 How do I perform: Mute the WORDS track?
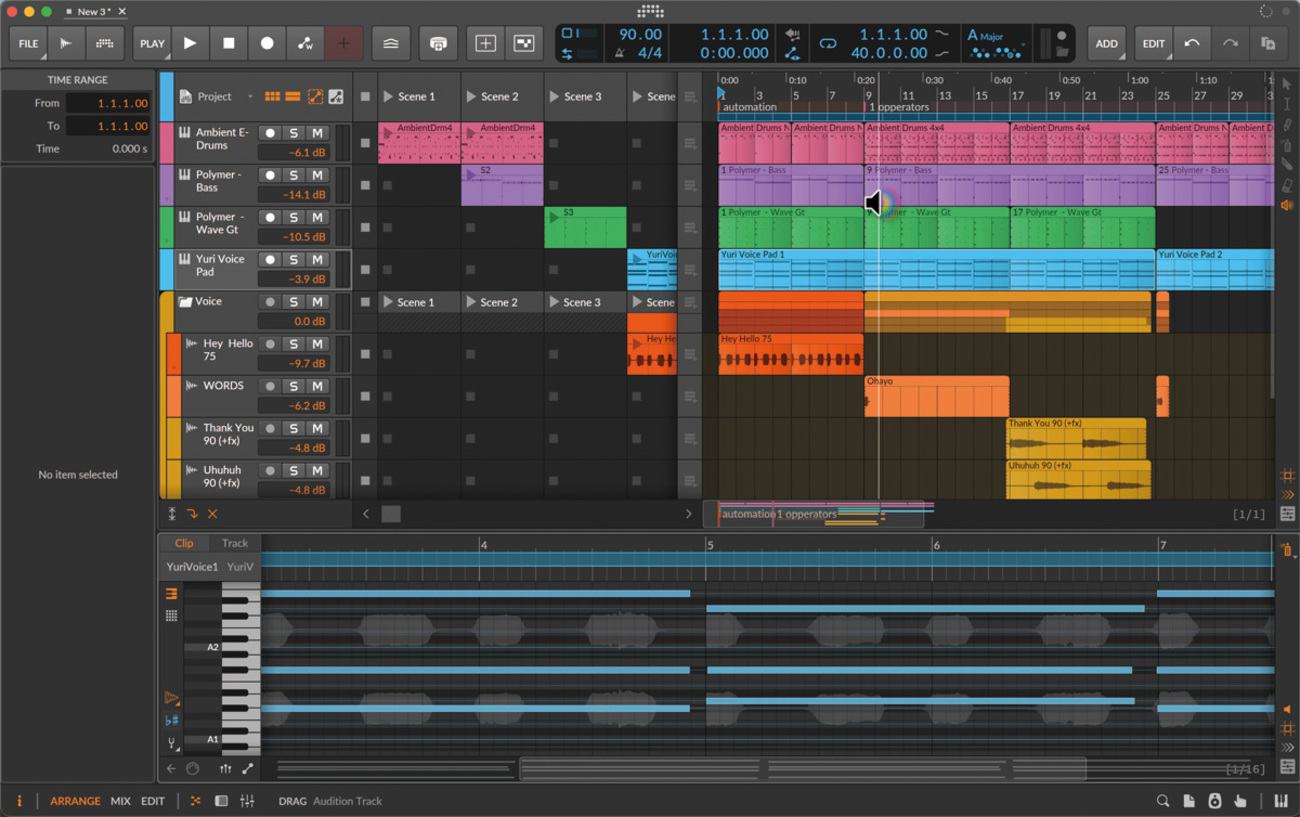(x=317, y=386)
